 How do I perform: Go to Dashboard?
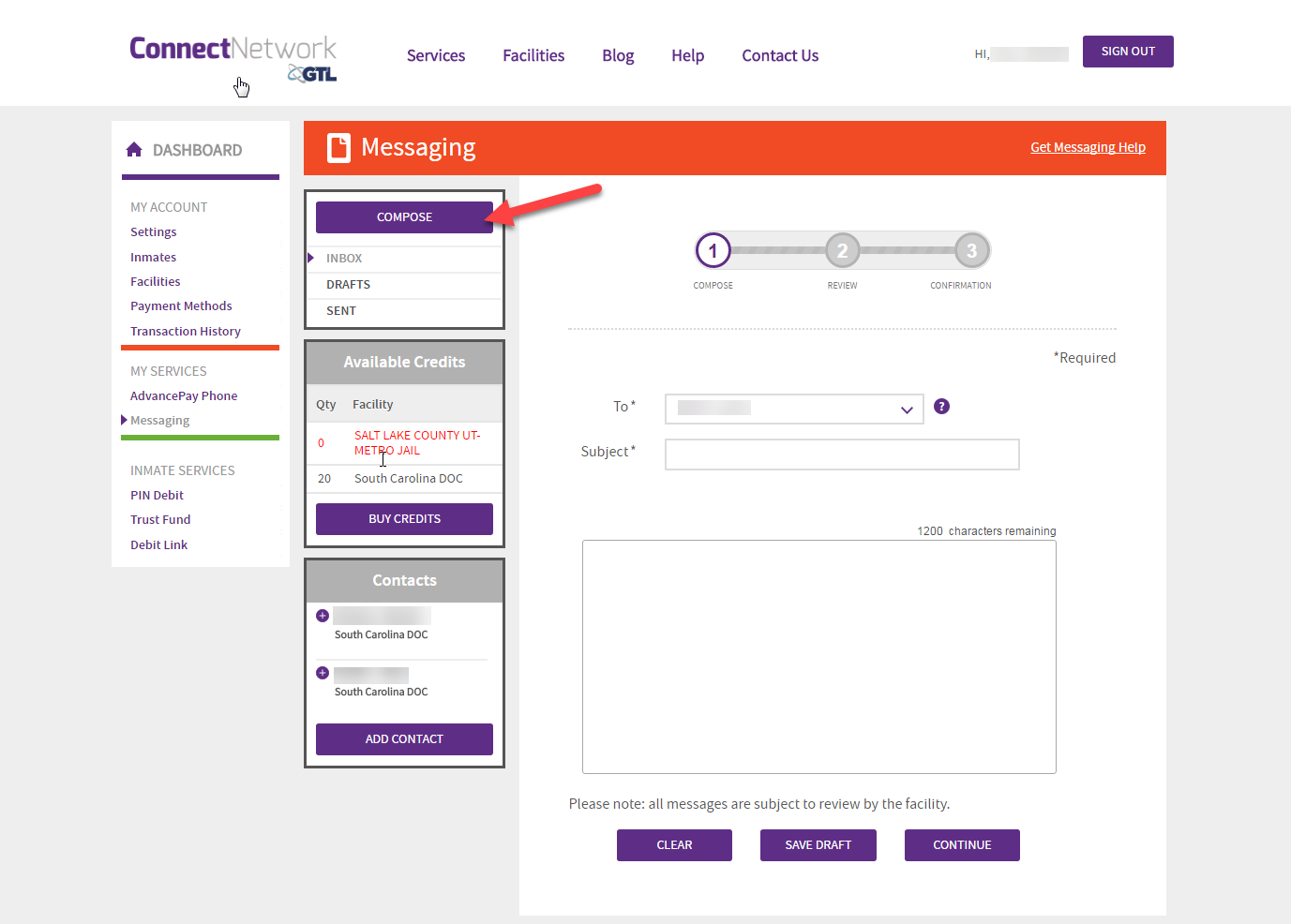[x=197, y=150]
